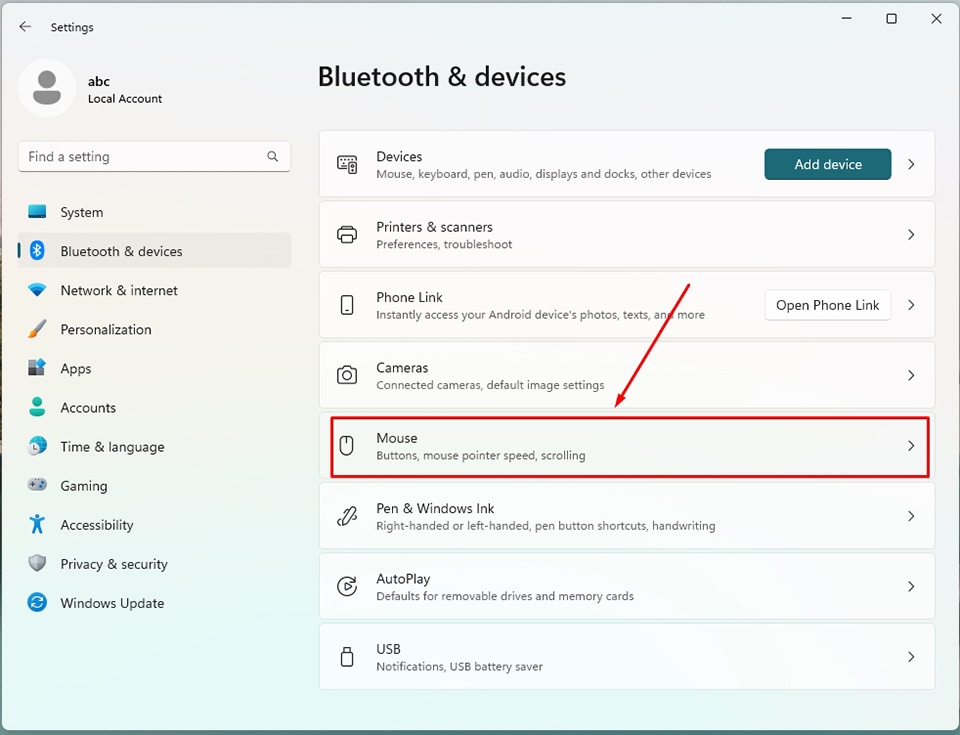Open the Accounts category
This screenshot has width=960, height=735.
pos(154,407)
